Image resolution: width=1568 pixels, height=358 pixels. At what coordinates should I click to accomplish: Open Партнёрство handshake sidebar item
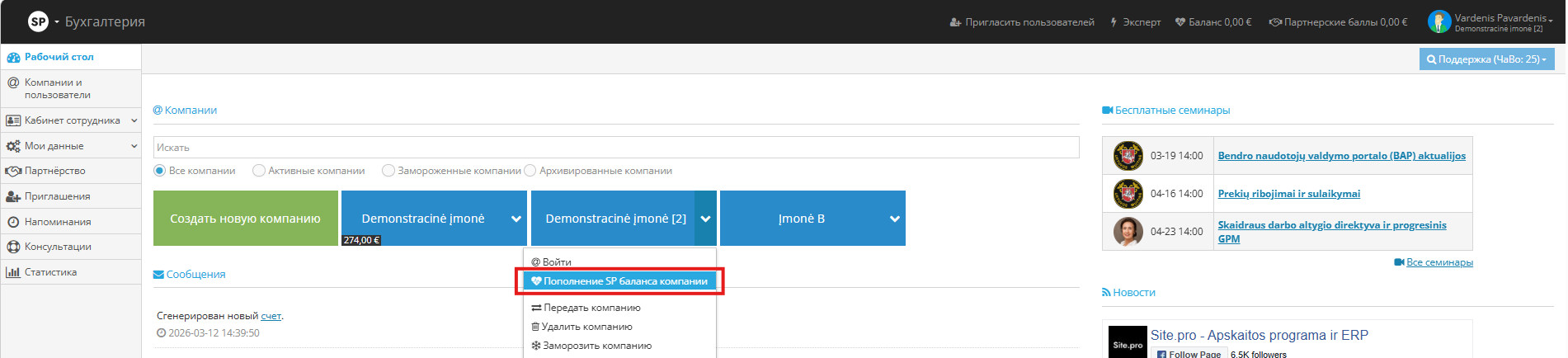(x=54, y=171)
